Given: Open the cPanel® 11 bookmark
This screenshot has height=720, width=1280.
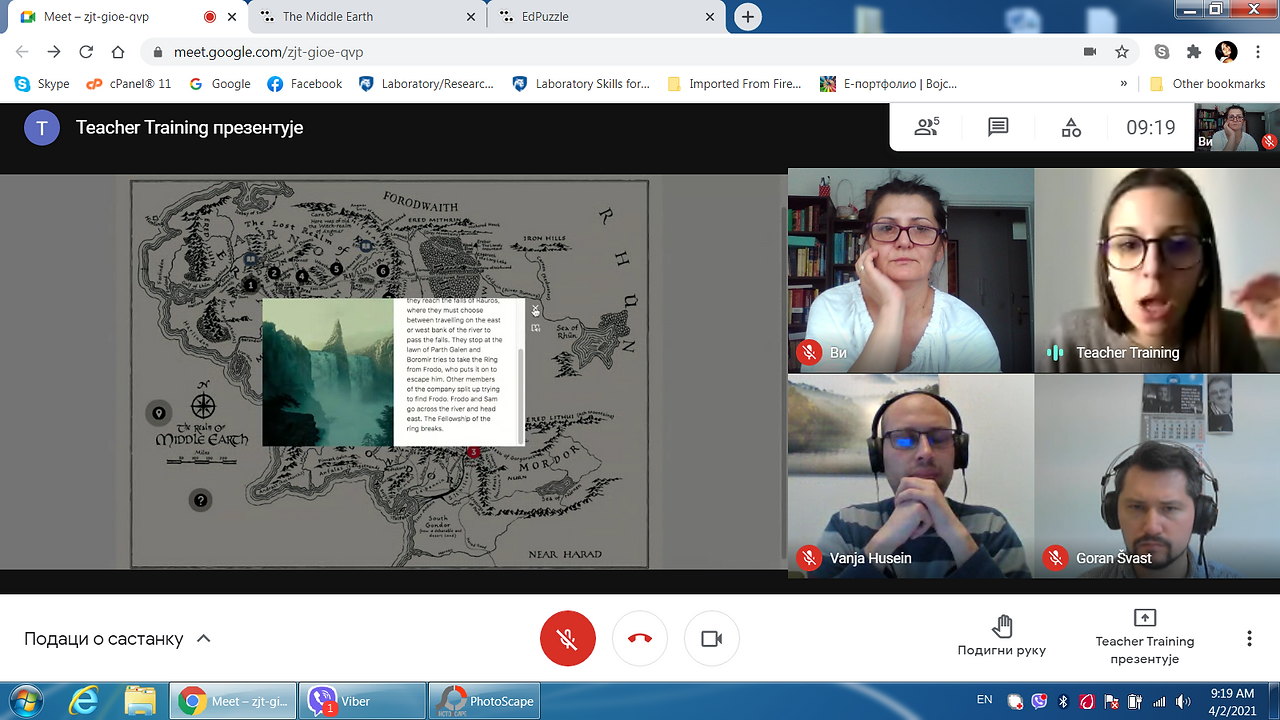Looking at the screenshot, I should pos(129,84).
